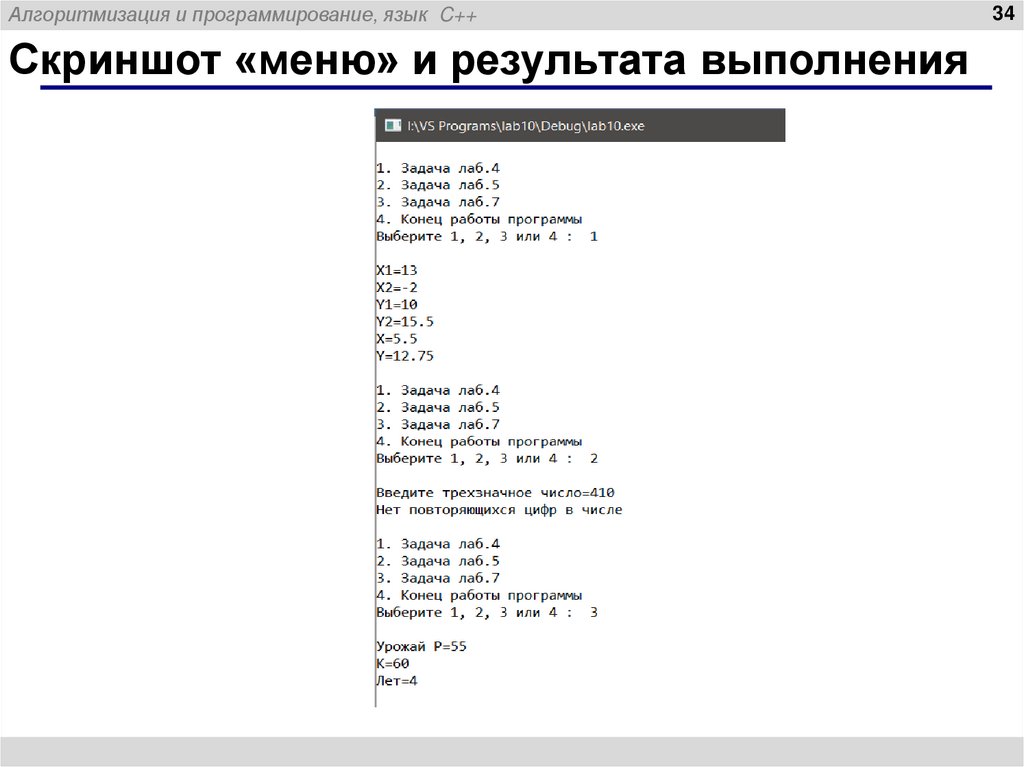1024x767 pixels.
Task: Click the output line 'Y=12.75'
Action: (x=405, y=356)
